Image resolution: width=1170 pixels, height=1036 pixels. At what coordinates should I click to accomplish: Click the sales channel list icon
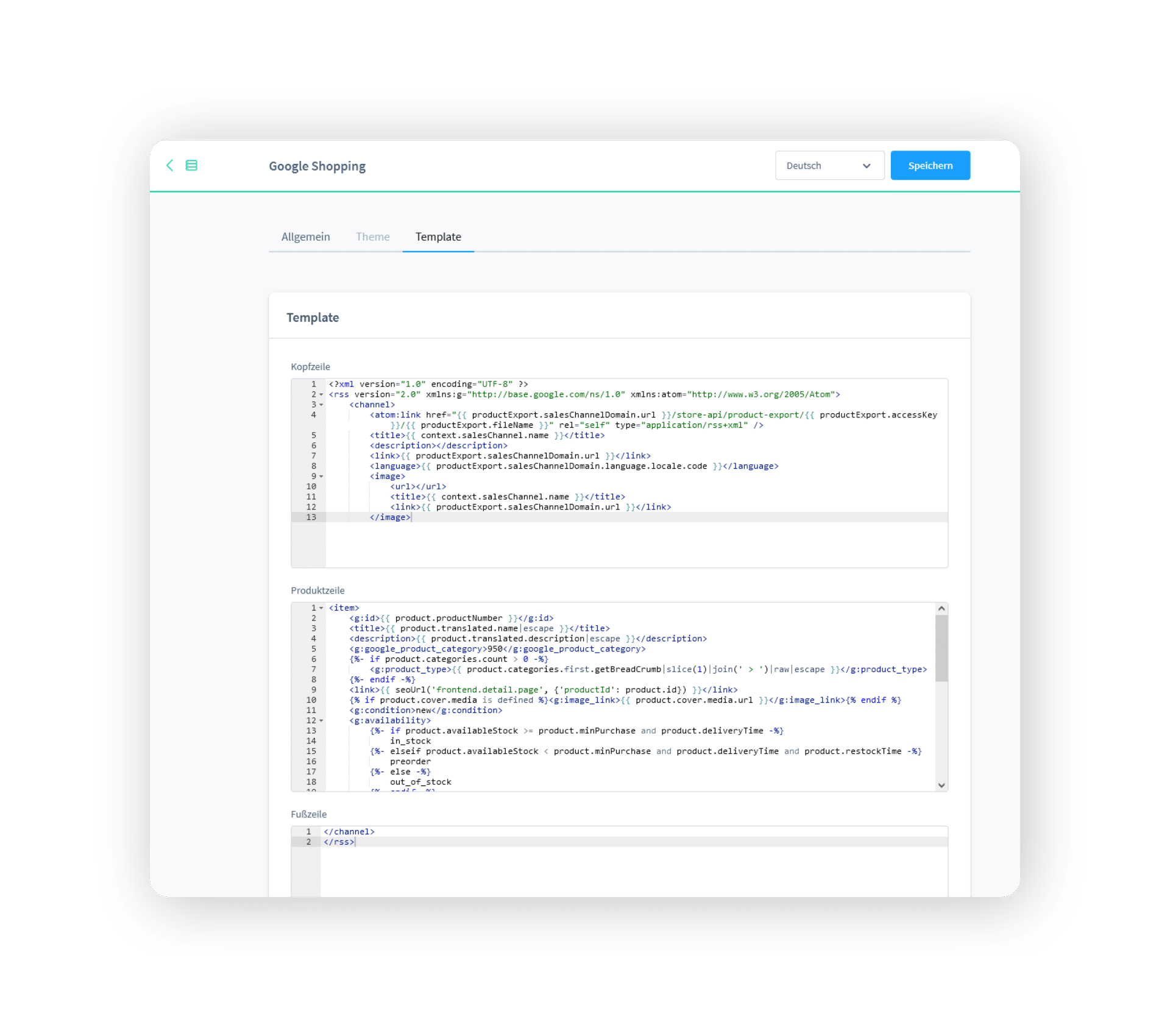[191, 165]
